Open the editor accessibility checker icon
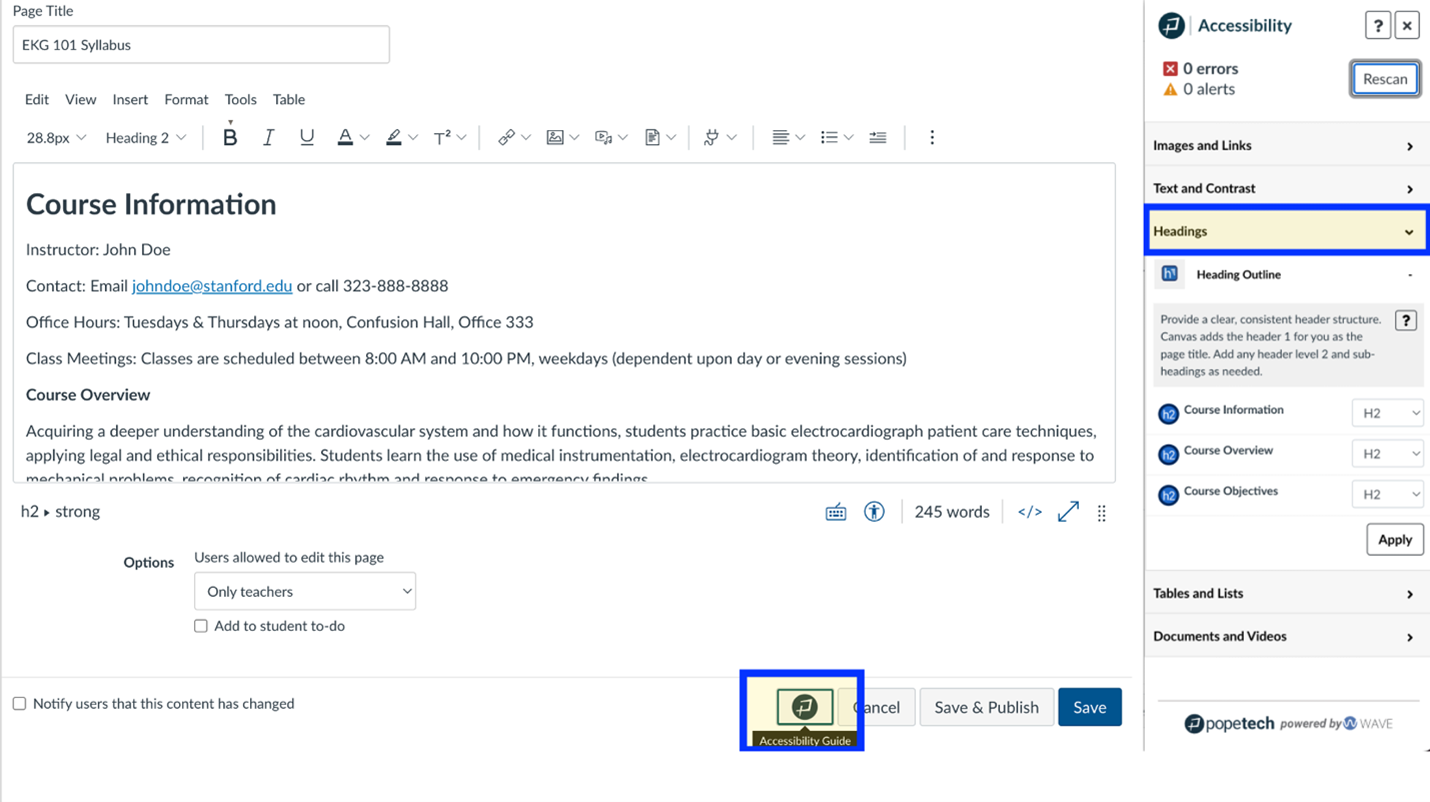 [x=874, y=512]
